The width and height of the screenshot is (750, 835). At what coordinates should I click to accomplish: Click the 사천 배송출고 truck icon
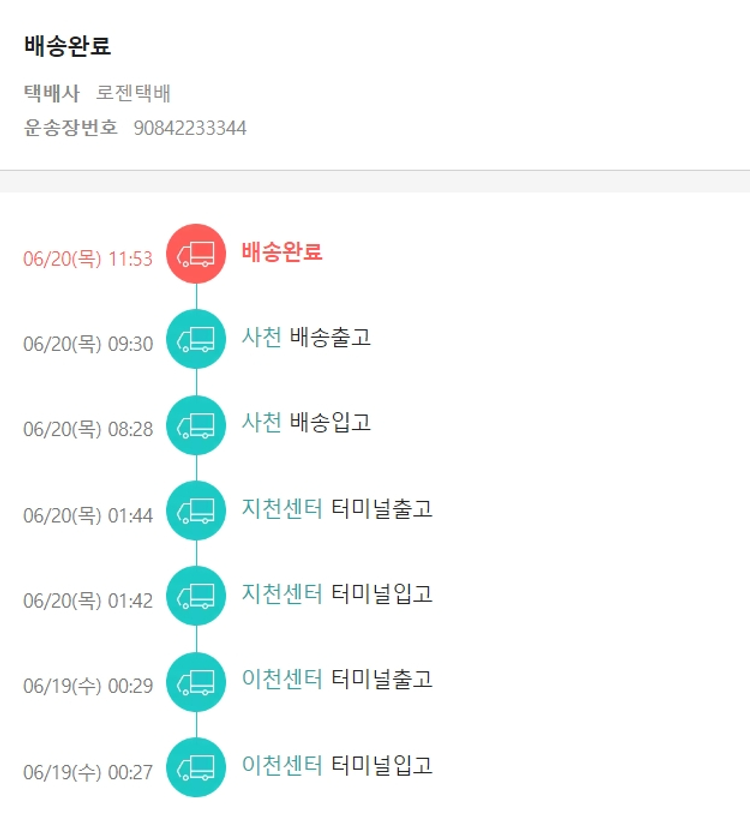[x=196, y=339]
